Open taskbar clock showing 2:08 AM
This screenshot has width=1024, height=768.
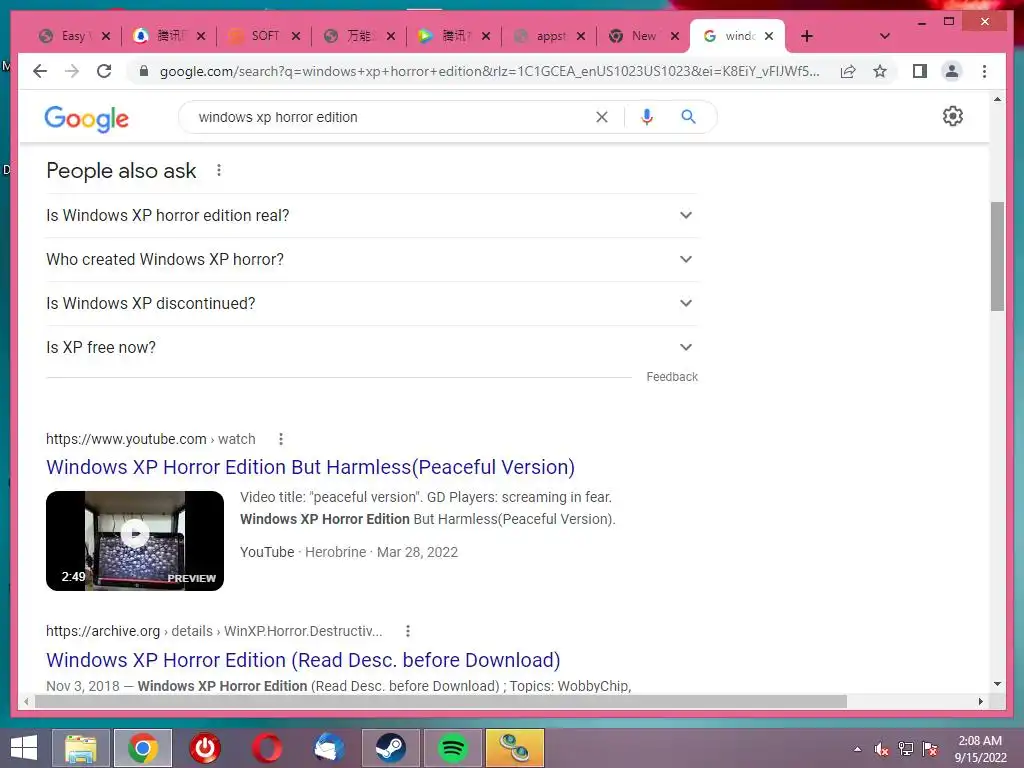pos(980,749)
